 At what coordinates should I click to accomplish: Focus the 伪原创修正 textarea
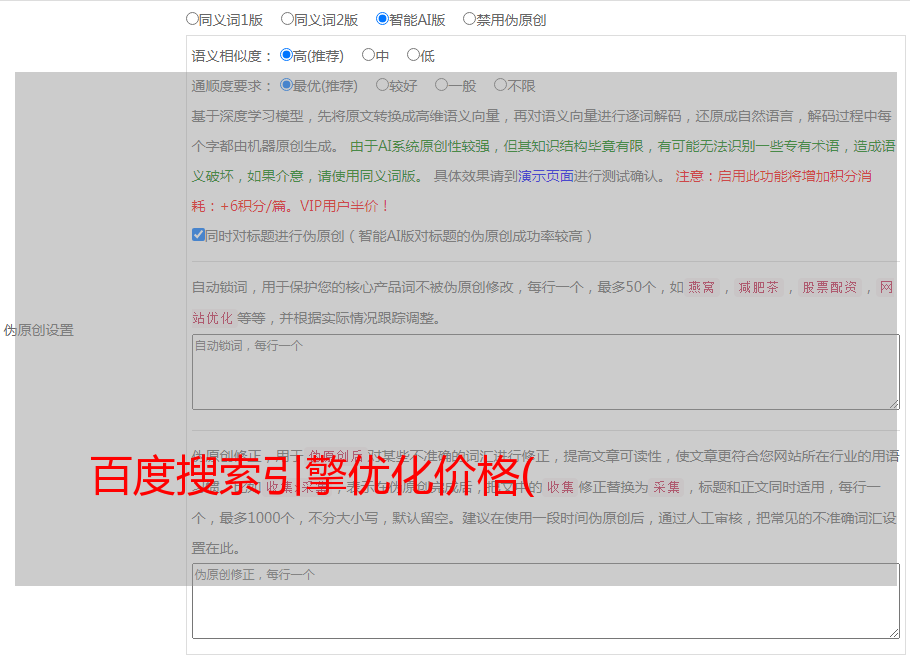click(x=546, y=601)
